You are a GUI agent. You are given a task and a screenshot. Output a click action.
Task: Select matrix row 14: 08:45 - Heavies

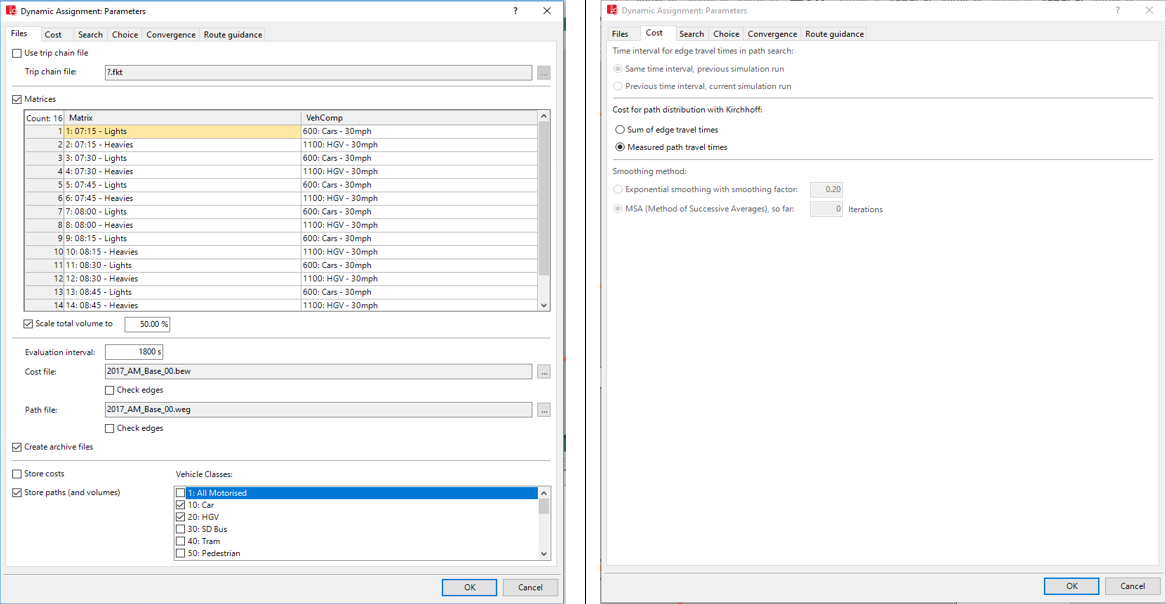(x=182, y=305)
